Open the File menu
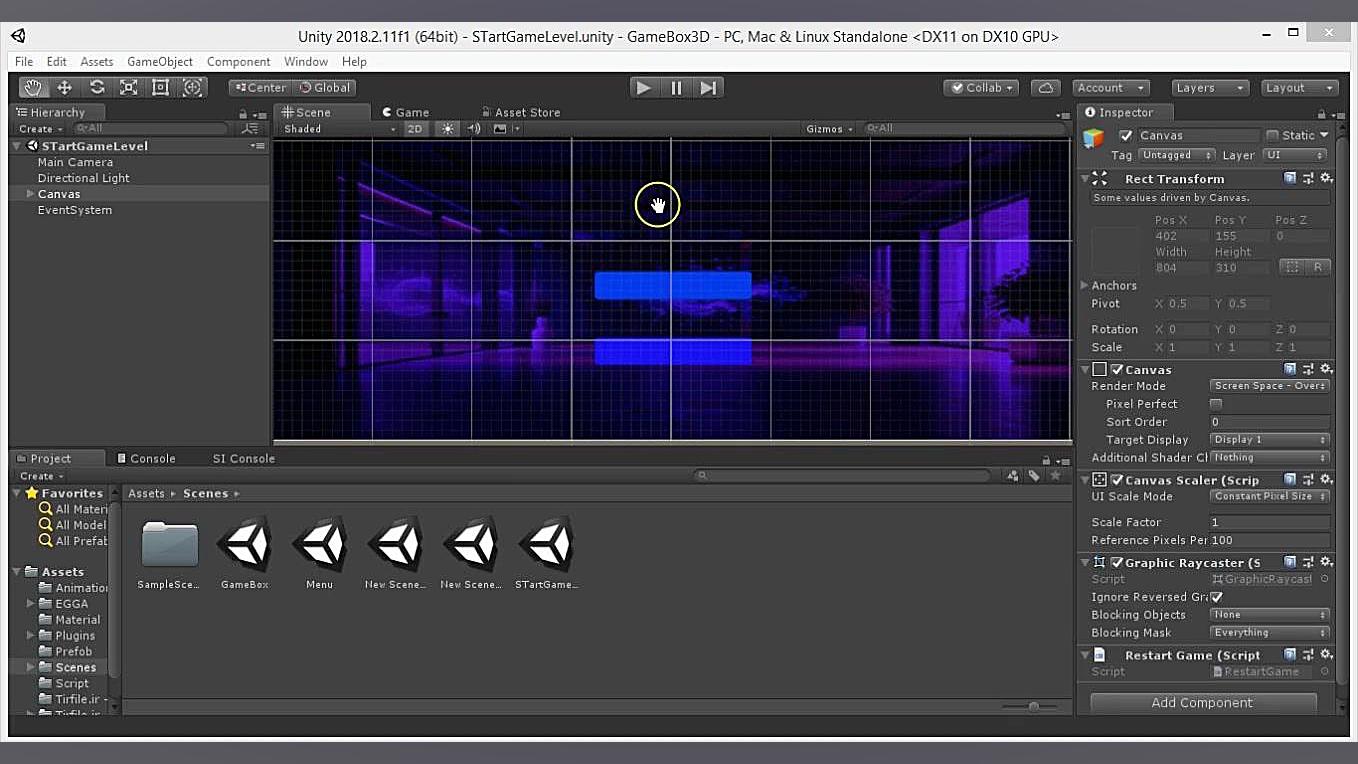This screenshot has height=764, width=1358. coord(24,62)
